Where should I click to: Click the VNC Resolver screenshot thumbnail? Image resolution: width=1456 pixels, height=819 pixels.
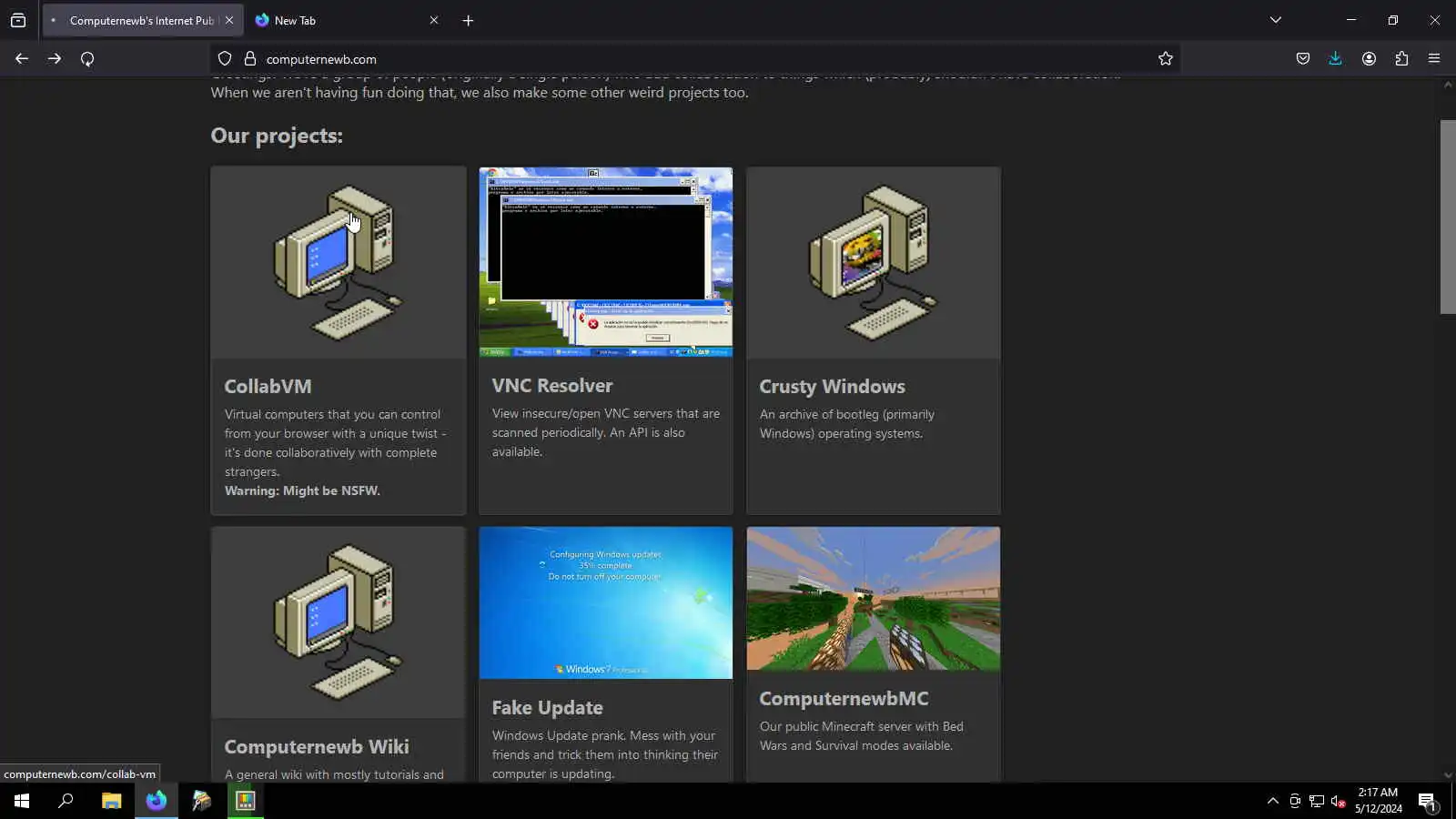tap(606, 262)
